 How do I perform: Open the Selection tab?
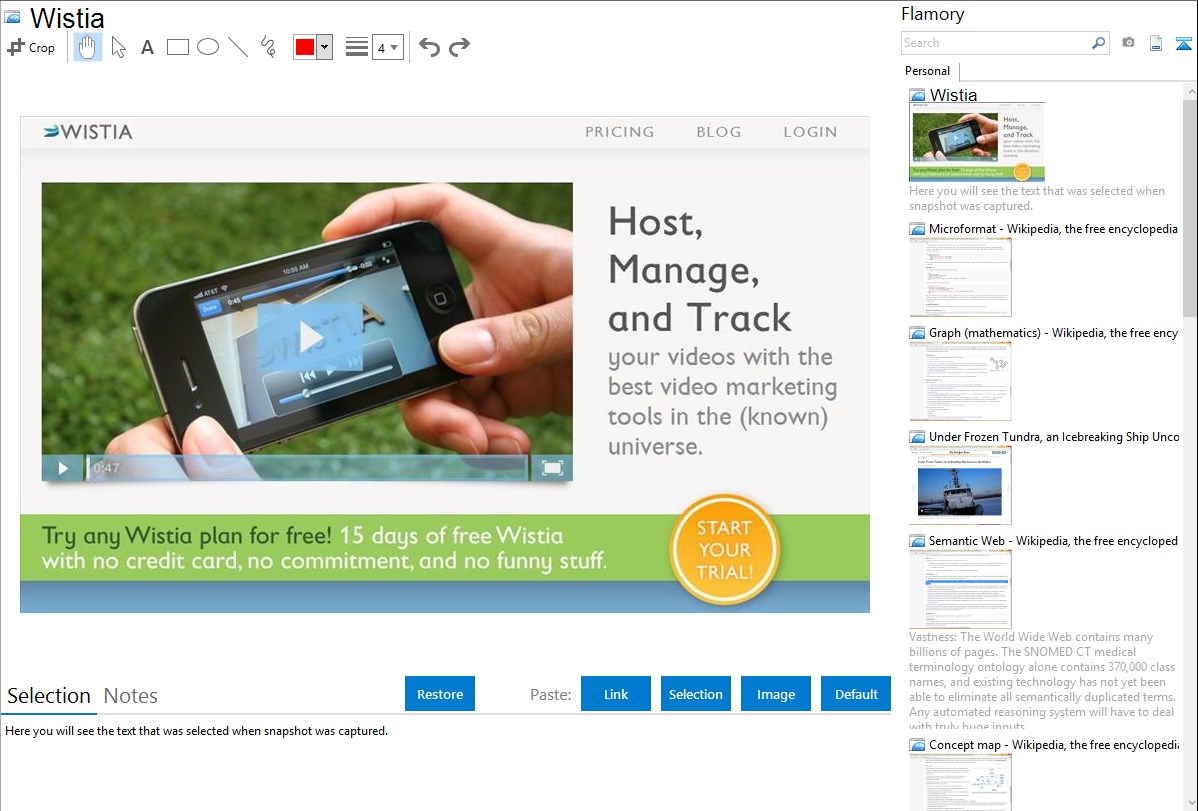point(49,696)
